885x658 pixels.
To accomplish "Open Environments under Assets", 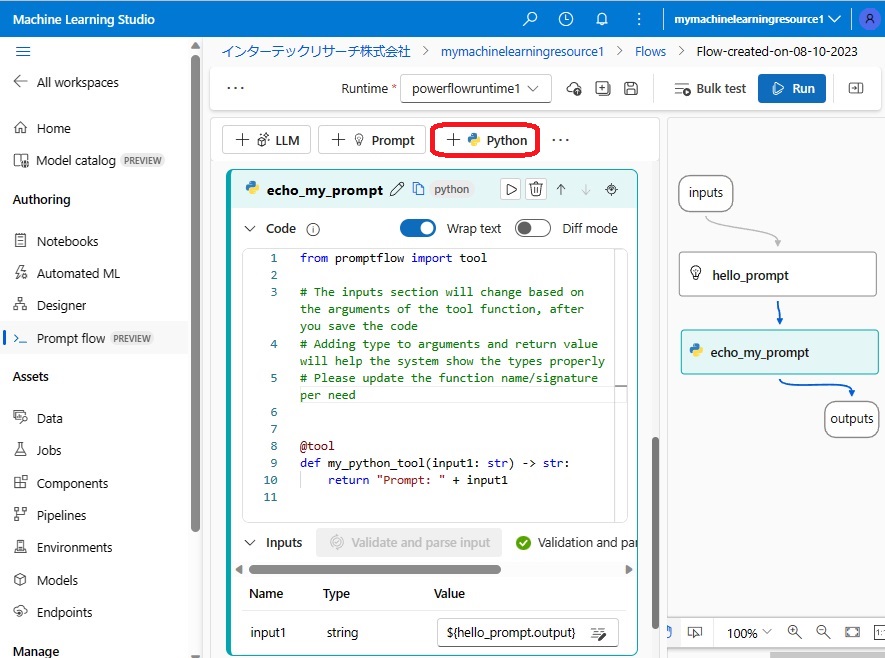I will click(74, 548).
